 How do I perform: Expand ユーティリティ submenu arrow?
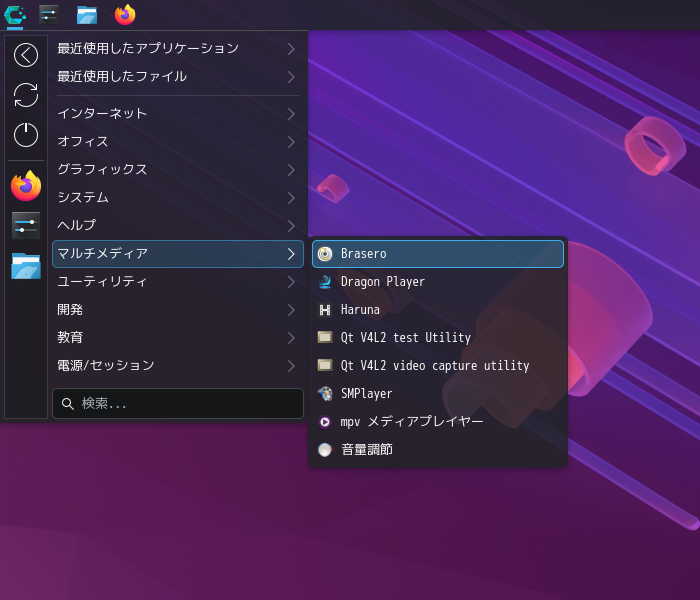click(x=291, y=282)
